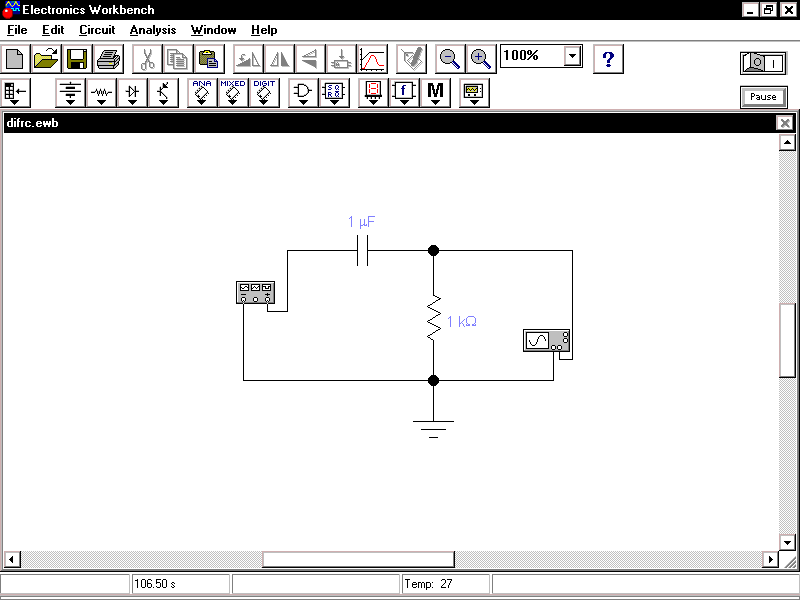800x600 pixels.
Task: Open the Circuit menu
Action: pos(97,30)
